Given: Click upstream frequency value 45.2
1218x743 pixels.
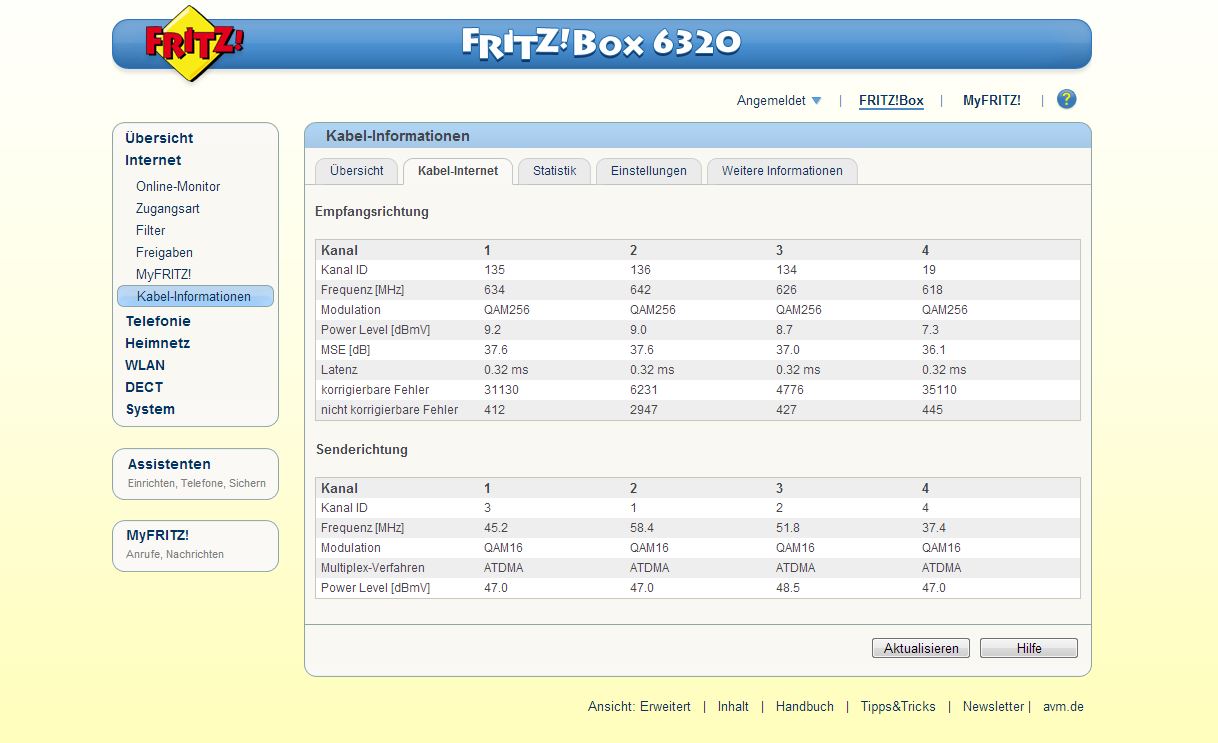Looking at the screenshot, I should point(496,528).
